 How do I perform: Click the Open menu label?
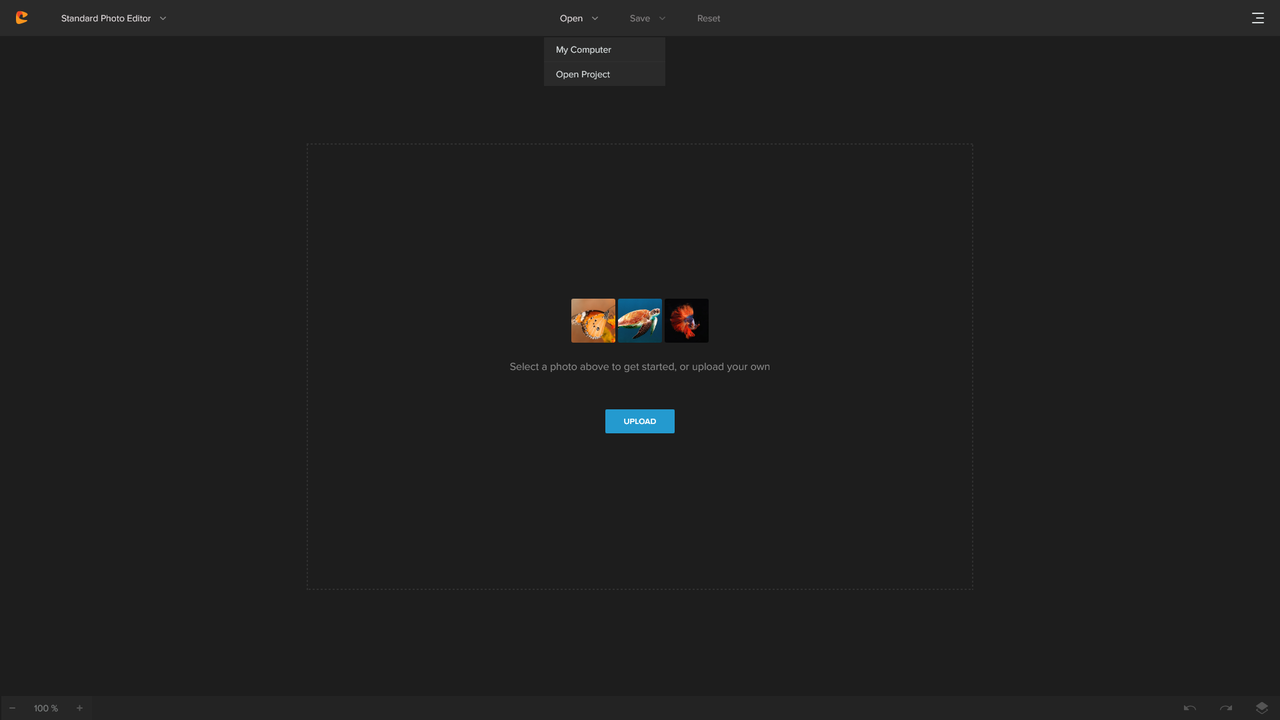point(571,18)
